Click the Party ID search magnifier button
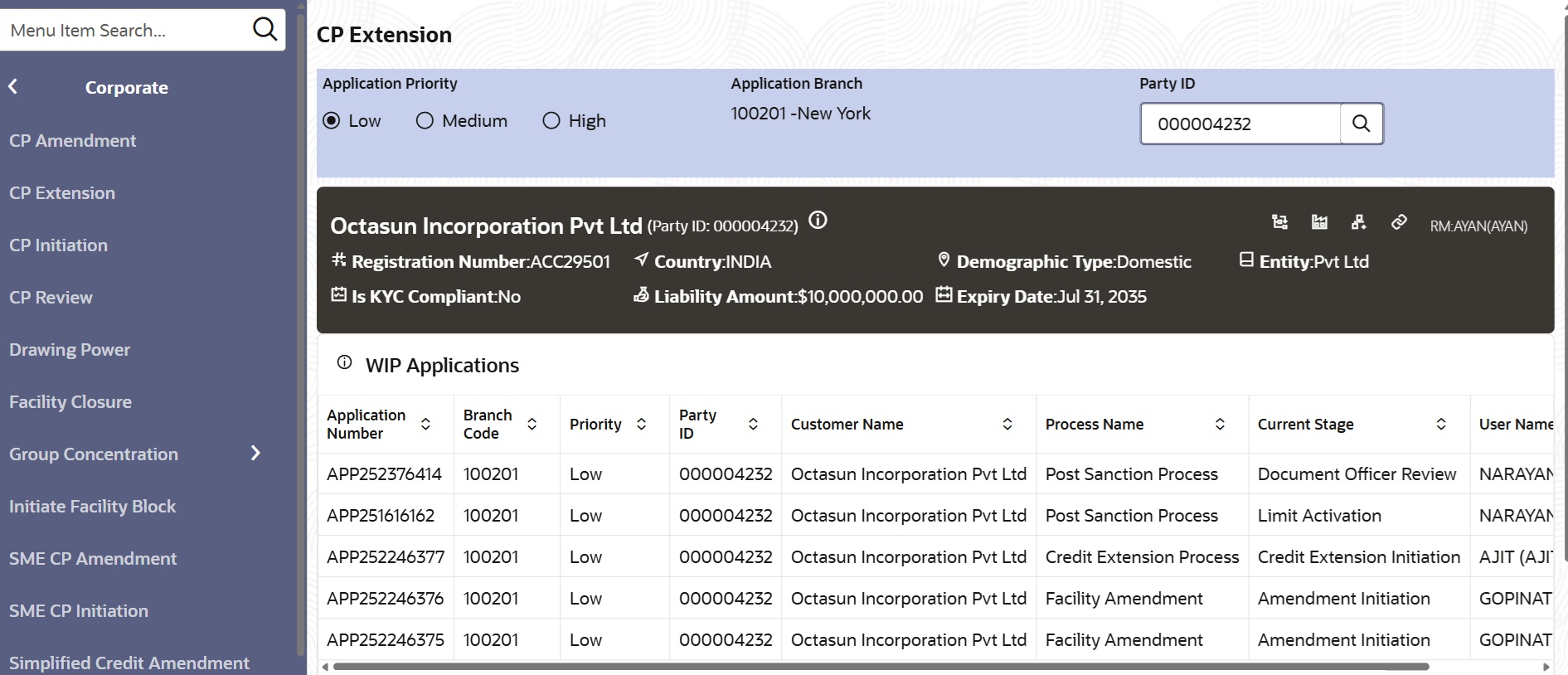 click(x=1361, y=124)
